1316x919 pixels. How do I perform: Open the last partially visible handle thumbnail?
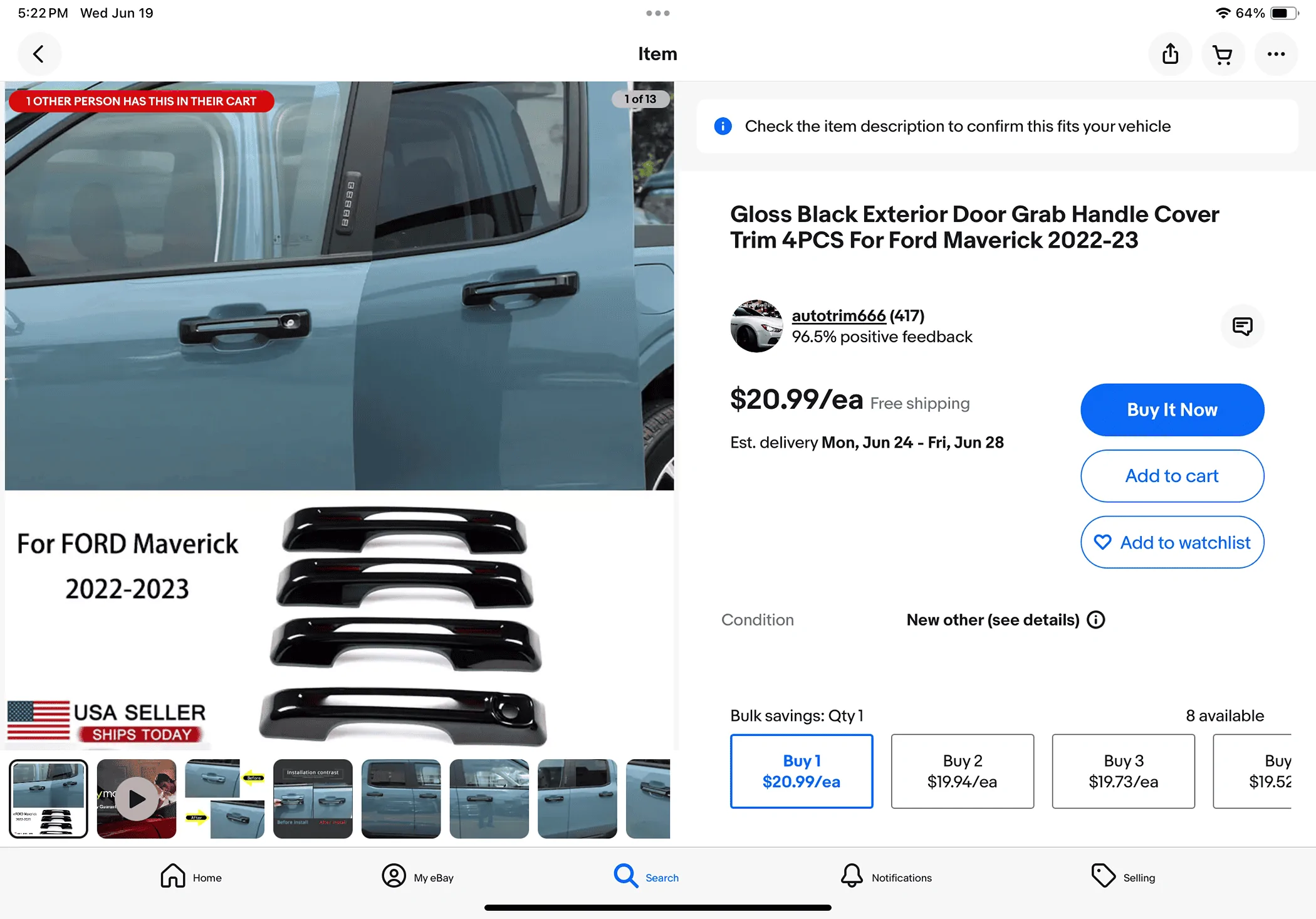tap(648, 799)
